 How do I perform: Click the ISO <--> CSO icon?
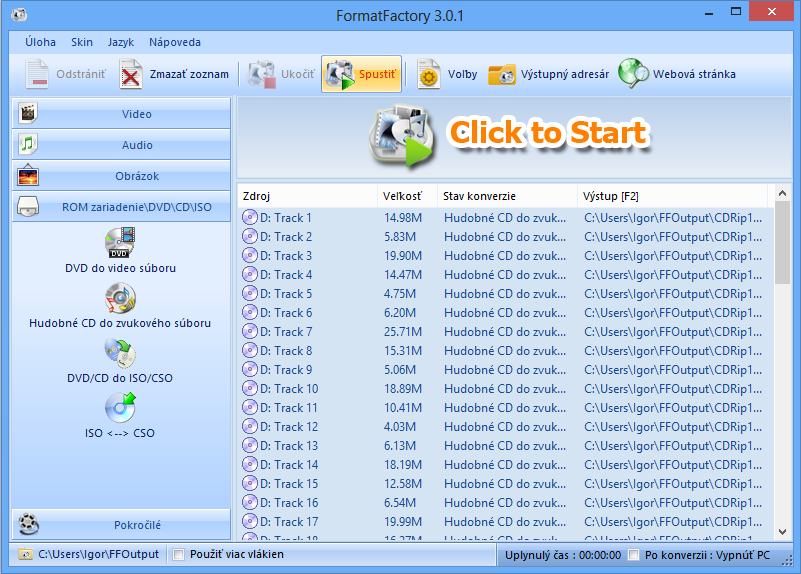click(120, 408)
